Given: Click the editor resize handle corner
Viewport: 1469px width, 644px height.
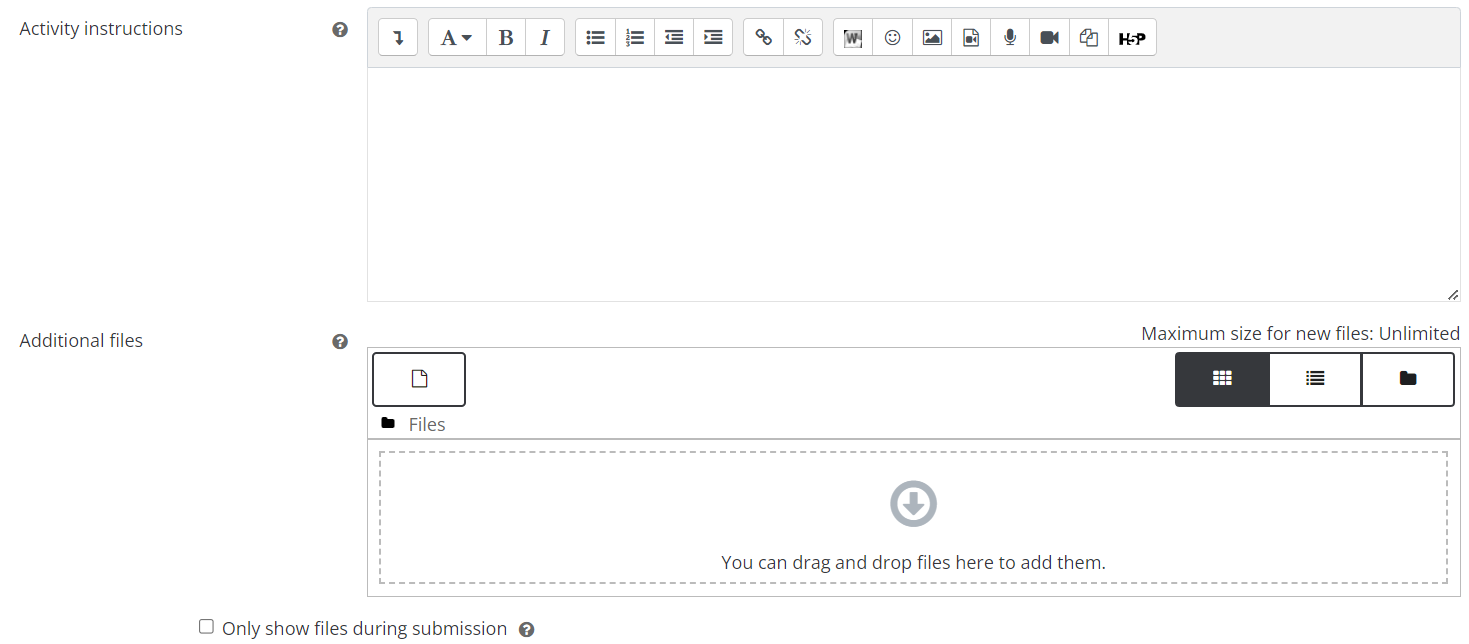Looking at the screenshot, I should coord(1452,294).
